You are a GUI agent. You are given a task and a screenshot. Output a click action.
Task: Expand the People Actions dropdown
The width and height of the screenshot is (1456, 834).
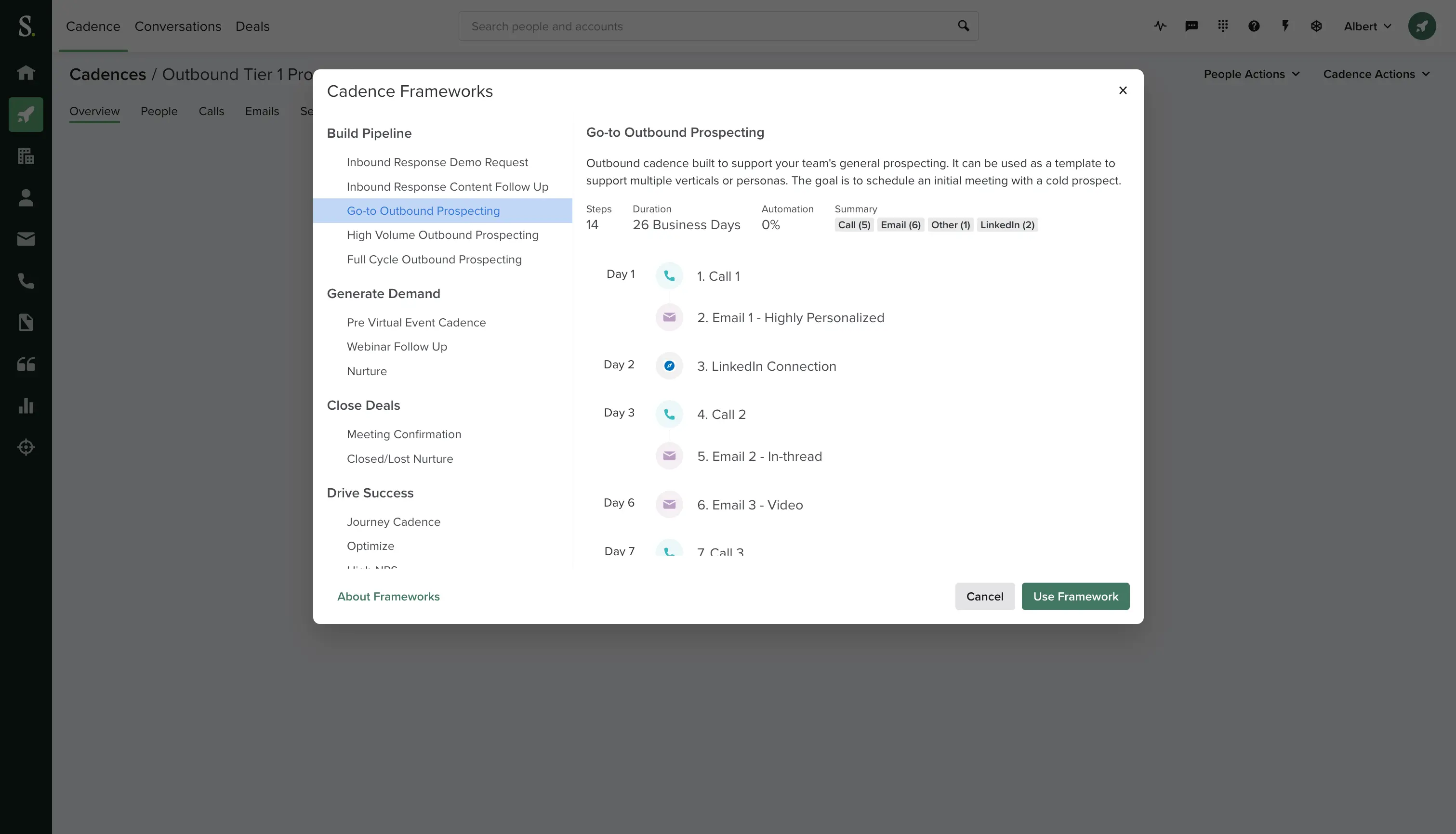(1251, 75)
